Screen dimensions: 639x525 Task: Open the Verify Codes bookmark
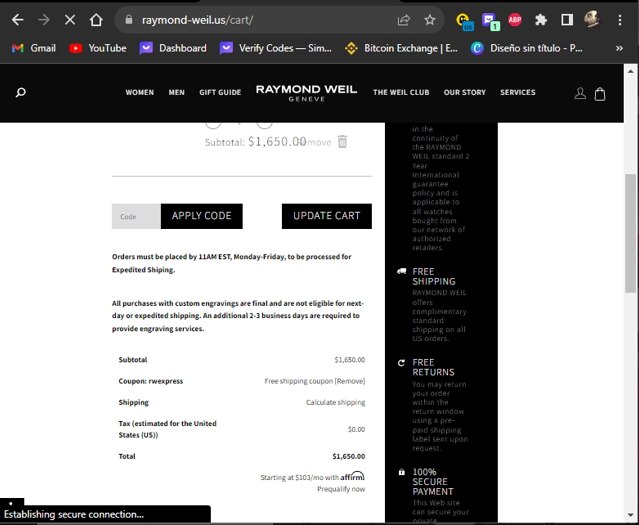(x=275, y=48)
